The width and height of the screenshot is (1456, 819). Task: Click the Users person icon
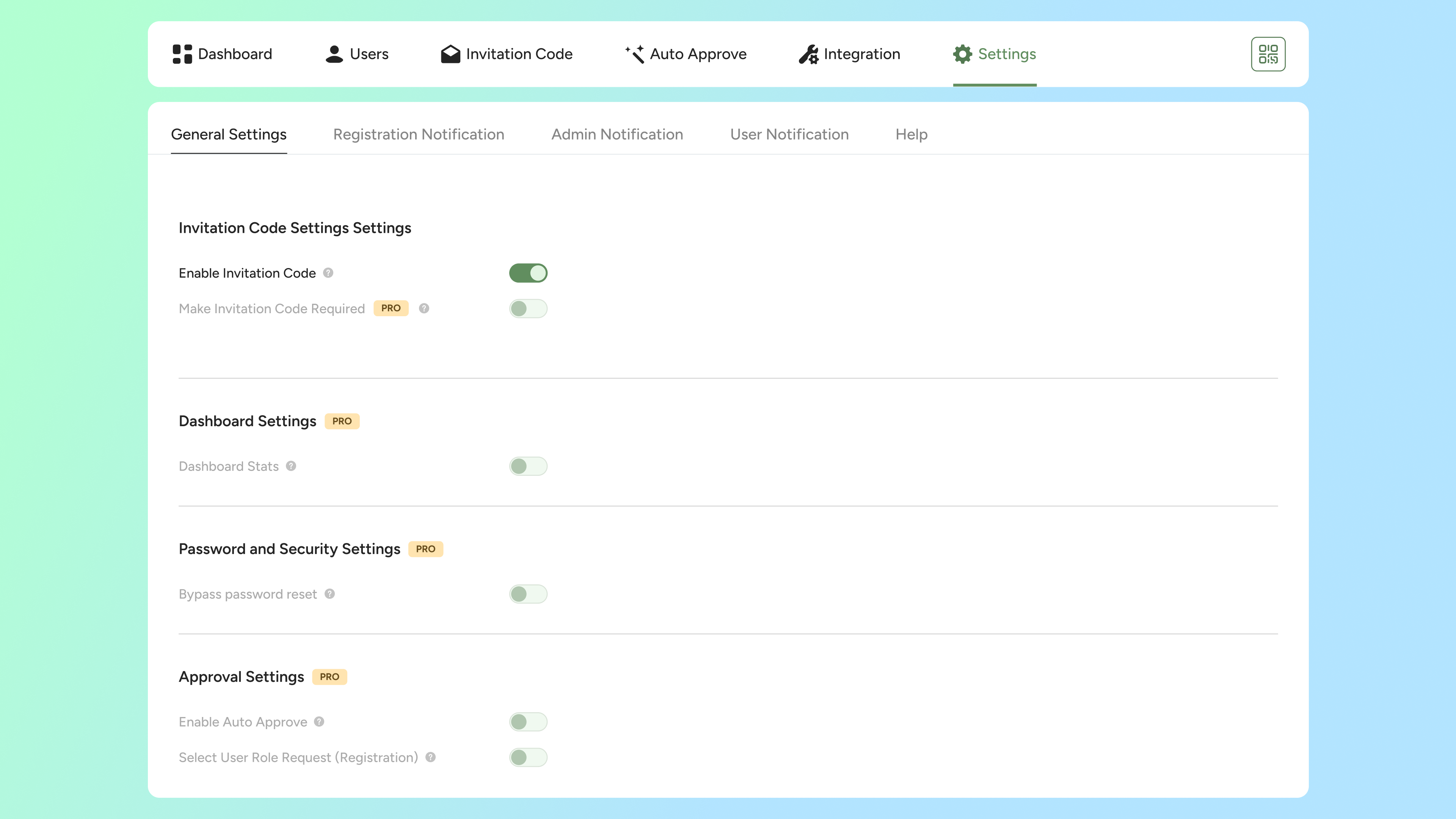click(x=334, y=54)
